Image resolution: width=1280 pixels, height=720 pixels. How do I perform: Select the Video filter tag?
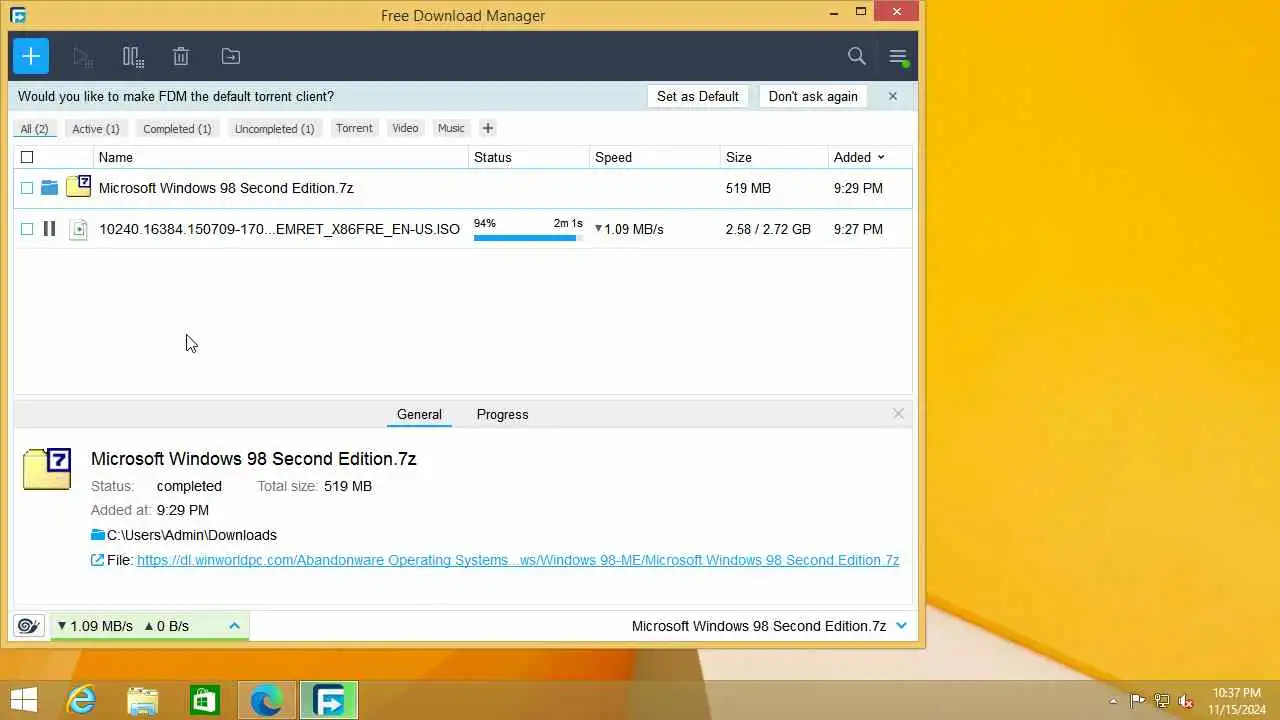(405, 128)
